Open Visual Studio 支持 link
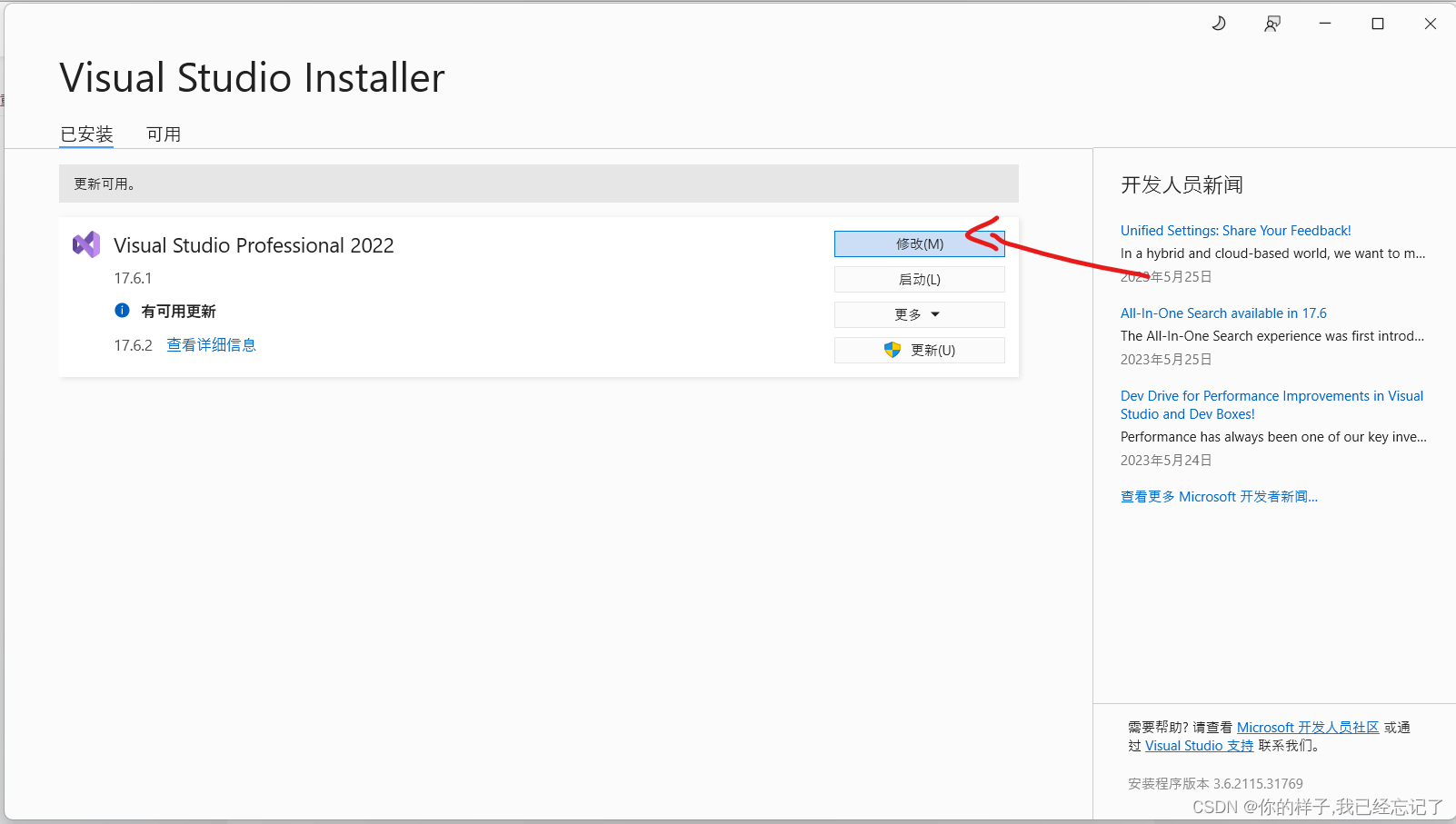This screenshot has width=1456, height=824. pyautogui.click(x=1199, y=746)
